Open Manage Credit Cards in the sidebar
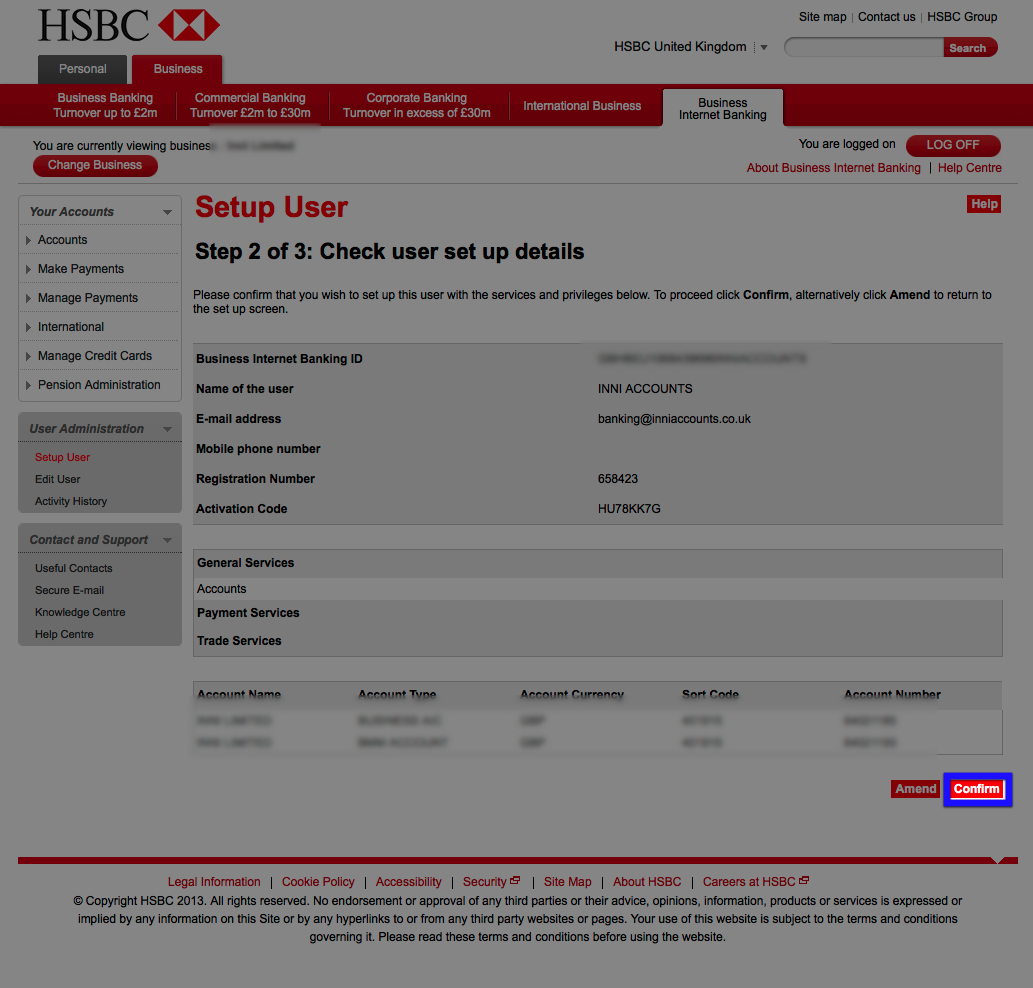 [95, 356]
